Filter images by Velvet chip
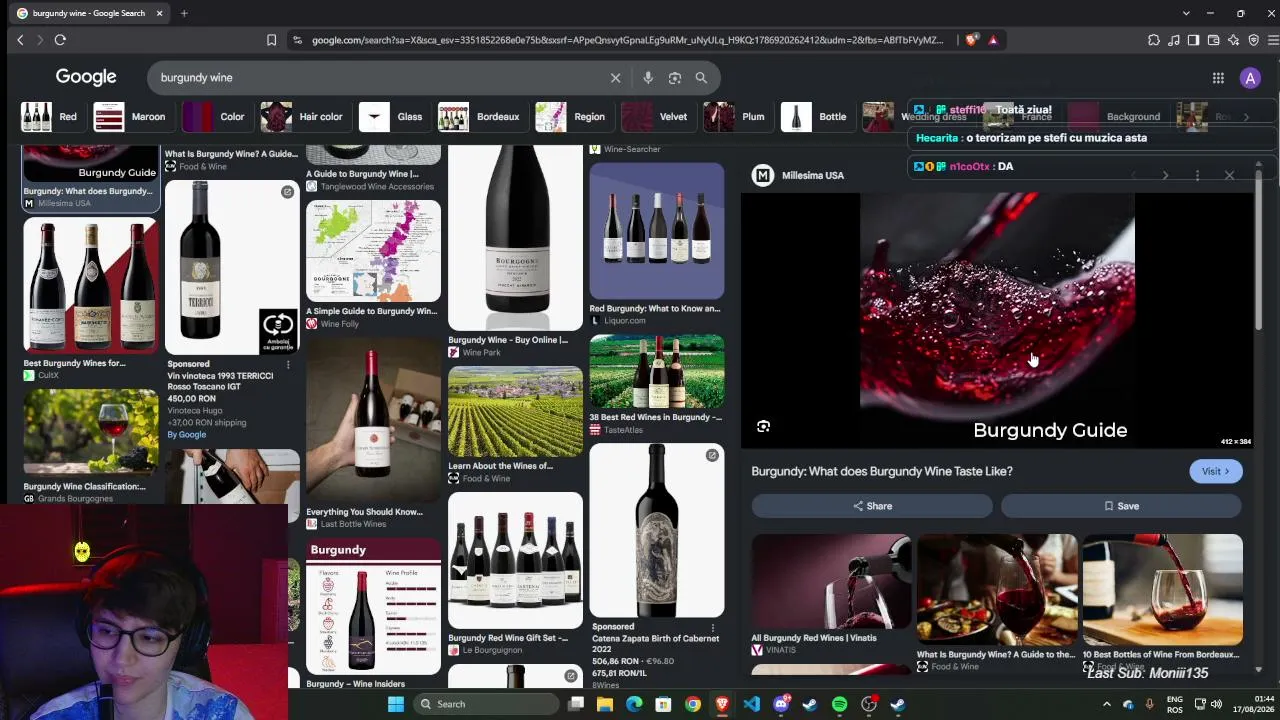This screenshot has height=720, width=1280. 656,117
